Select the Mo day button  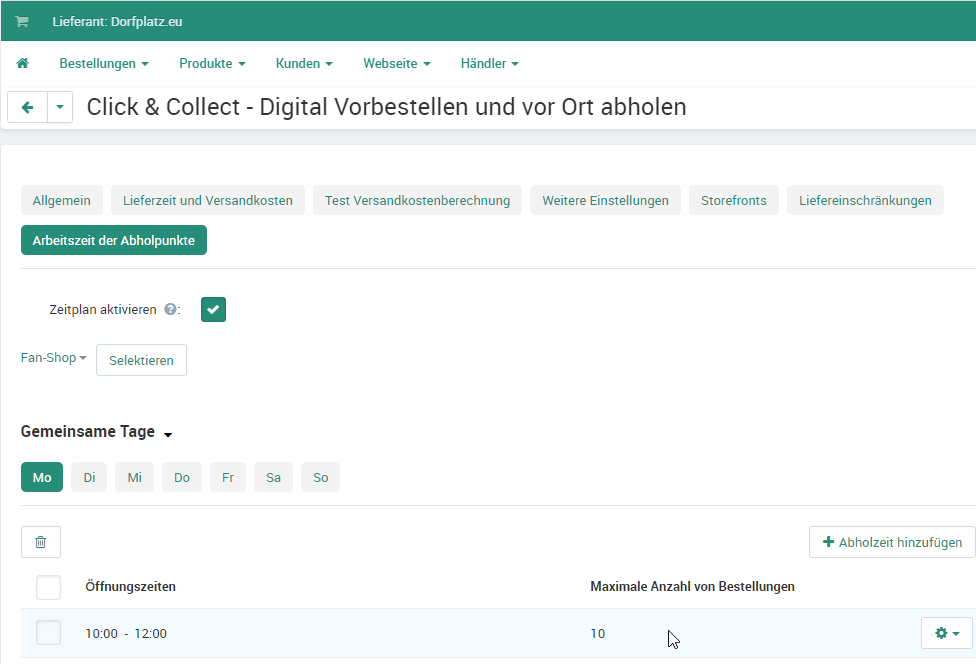pyautogui.click(x=42, y=477)
